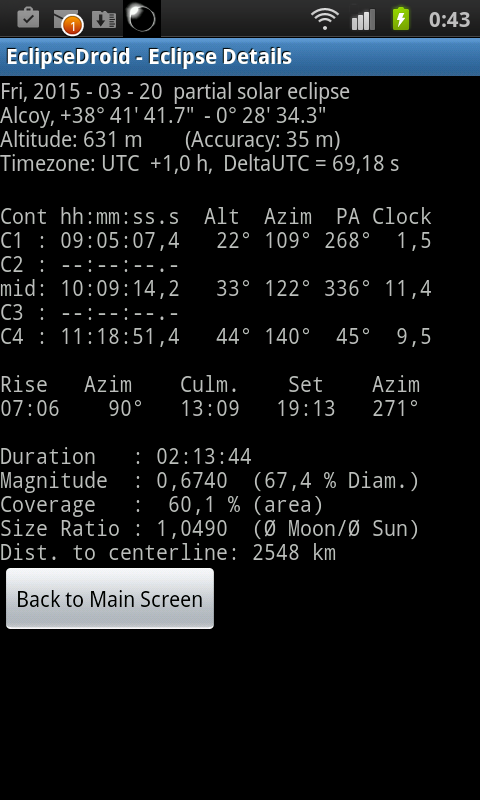Tap the Wi-Fi signal icon
This screenshot has width=480, height=800.
click(325, 19)
